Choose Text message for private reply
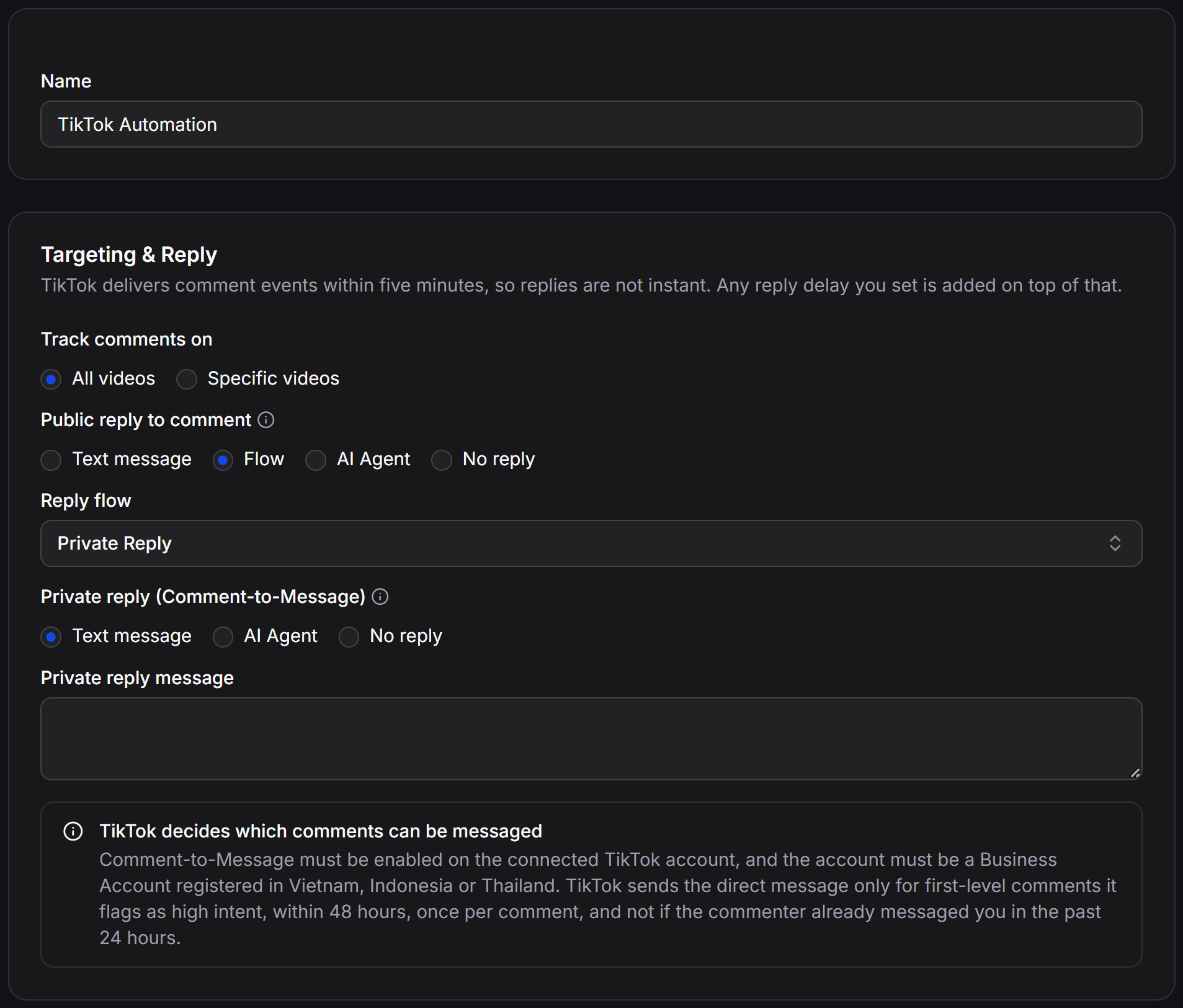This screenshot has height=1008, width=1183. click(51, 636)
